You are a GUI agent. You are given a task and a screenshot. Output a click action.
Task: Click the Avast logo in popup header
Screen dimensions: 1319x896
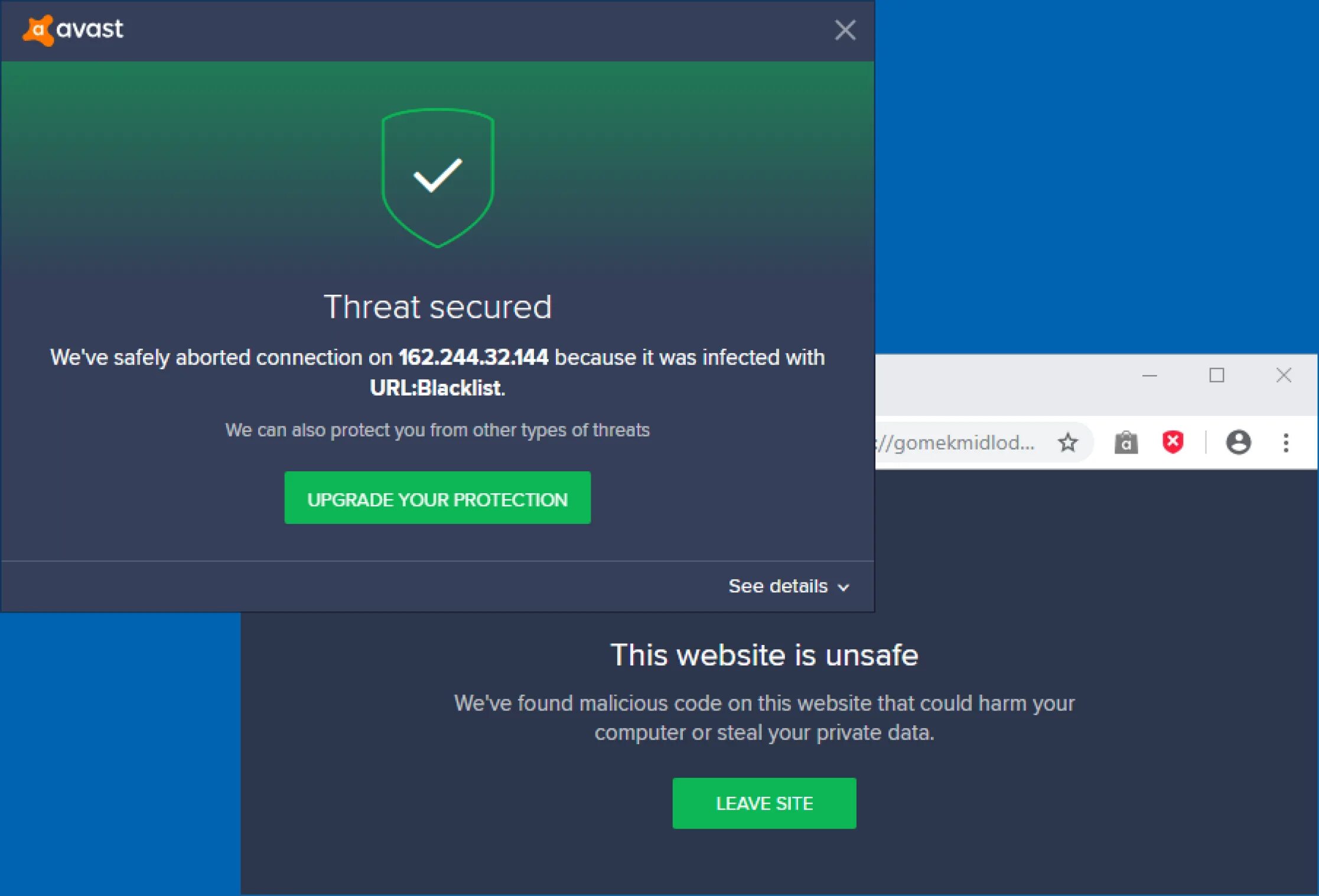73,30
